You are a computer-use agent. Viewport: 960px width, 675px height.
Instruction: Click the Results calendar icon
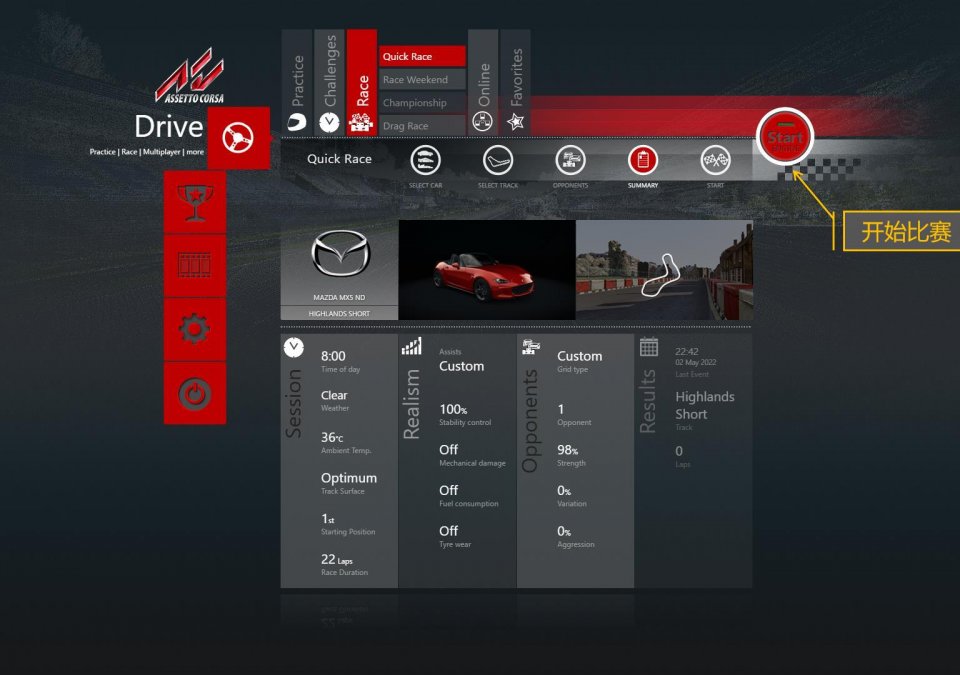[649, 347]
